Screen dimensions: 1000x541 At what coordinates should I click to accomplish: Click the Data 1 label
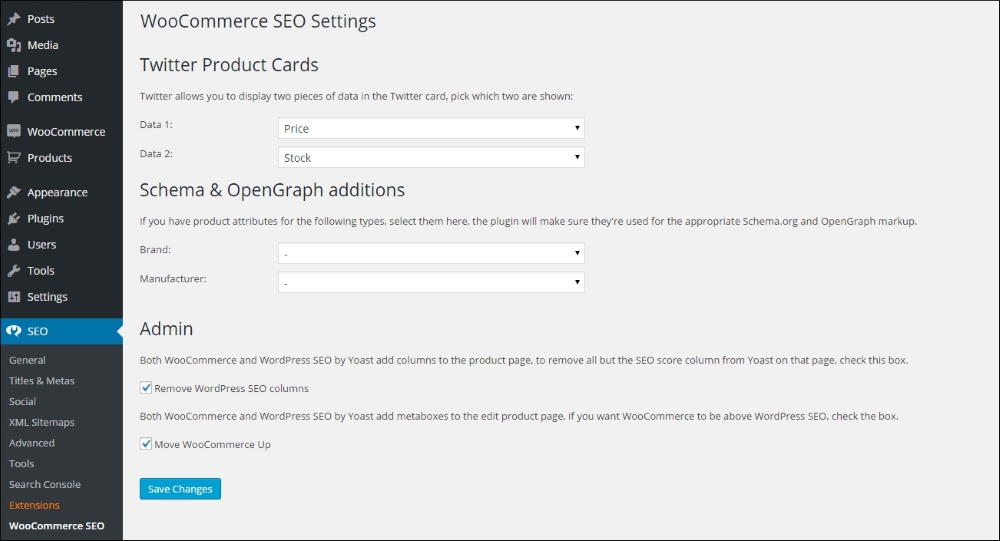(x=156, y=124)
